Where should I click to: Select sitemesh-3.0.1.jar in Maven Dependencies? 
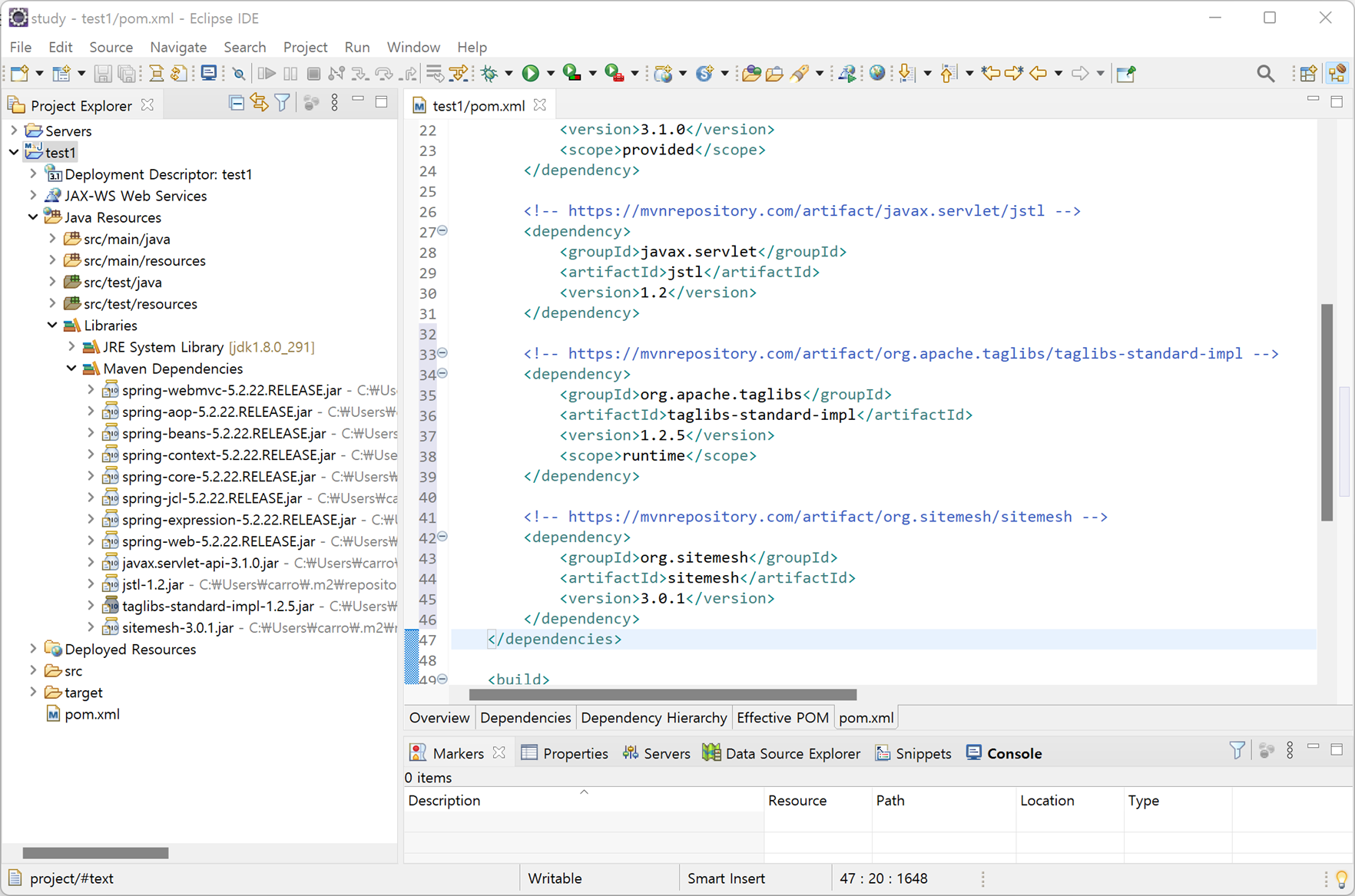point(177,627)
